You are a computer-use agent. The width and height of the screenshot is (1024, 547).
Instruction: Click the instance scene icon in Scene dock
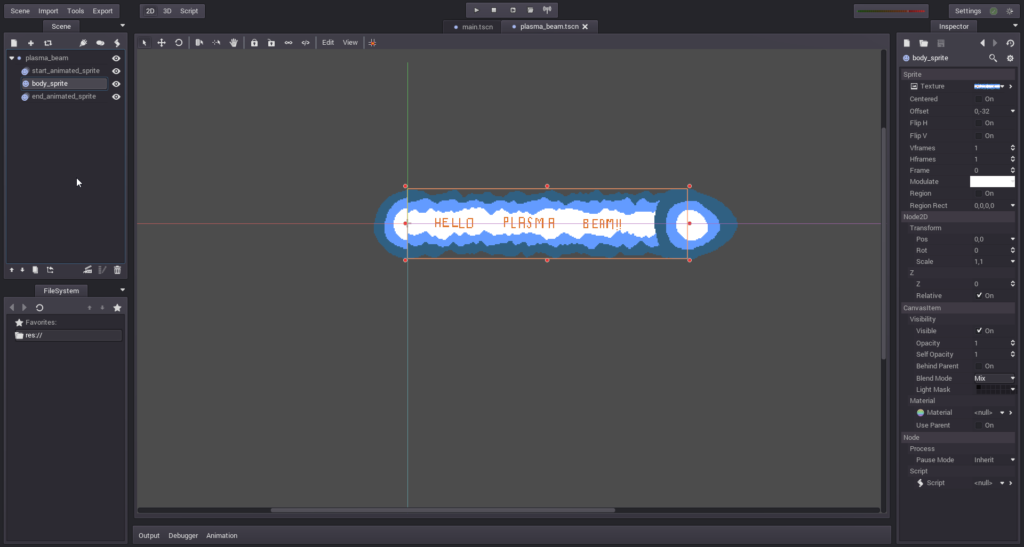click(x=48, y=43)
